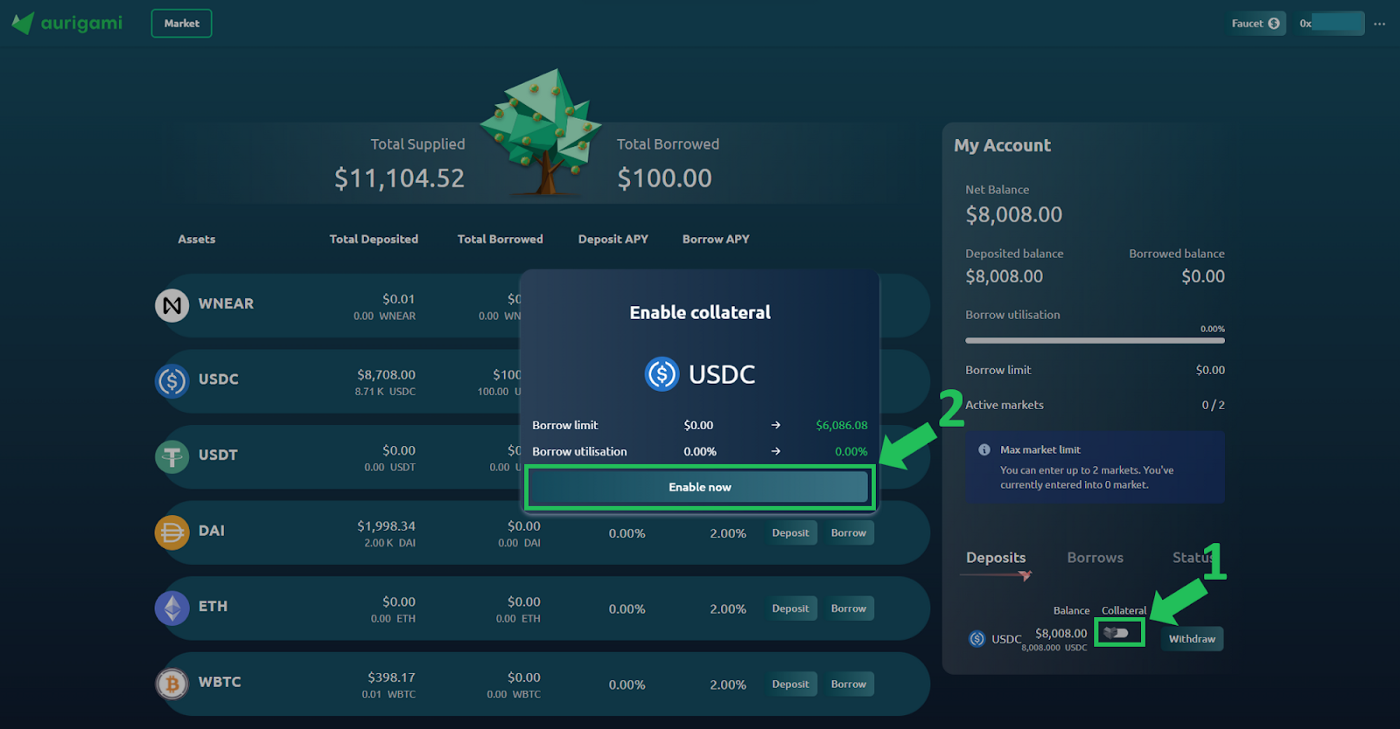Image resolution: width=1400 pixels, height=729 pixels.
Task: Click the WBTC token icon
Action: (172, 683)
